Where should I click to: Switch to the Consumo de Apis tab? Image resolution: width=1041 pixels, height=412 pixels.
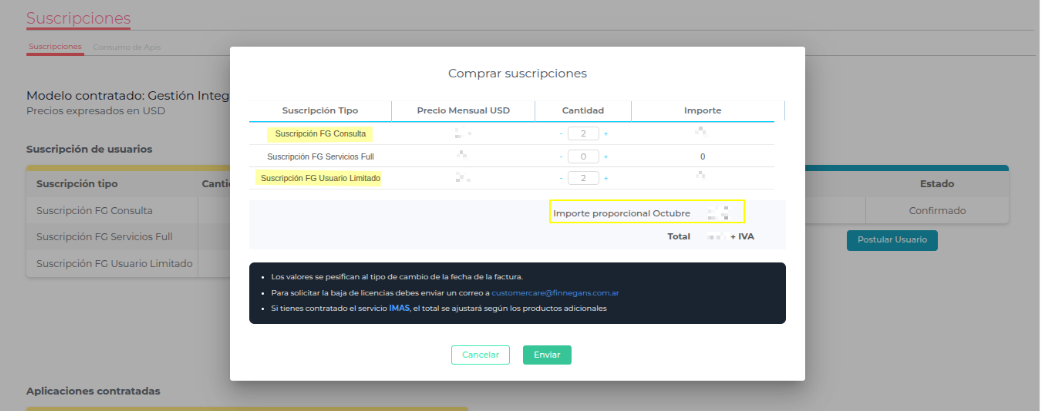point(127,47)
